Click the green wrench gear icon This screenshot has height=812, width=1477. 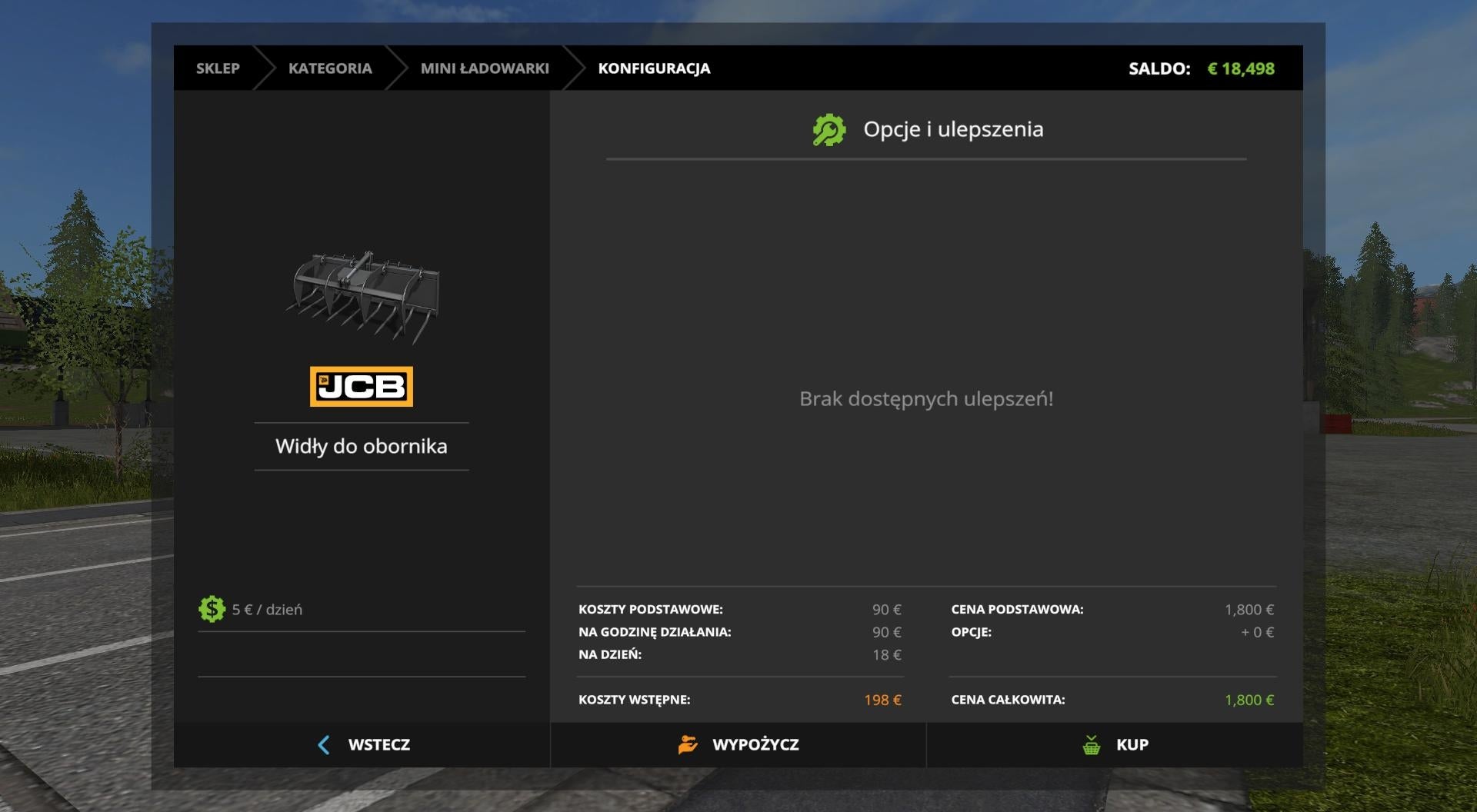click(x=829, y=130)
